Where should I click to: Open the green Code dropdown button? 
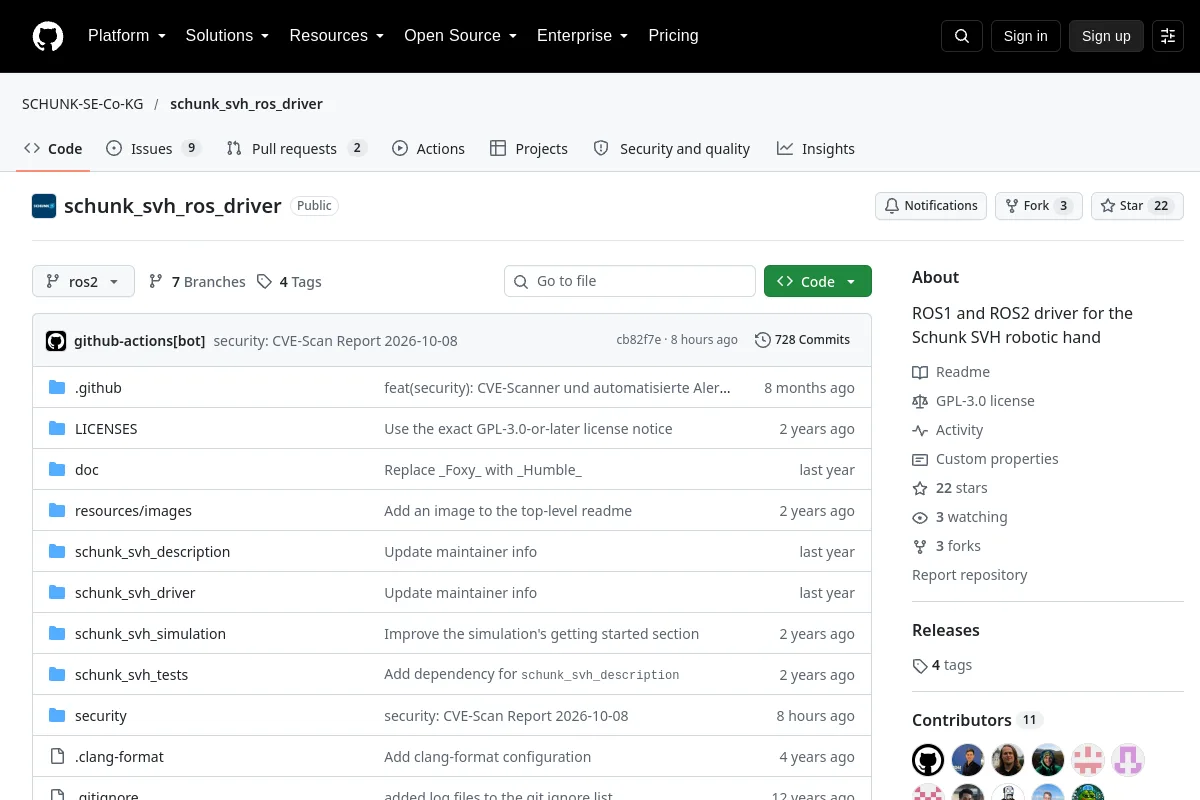click(x=818, y=282)
